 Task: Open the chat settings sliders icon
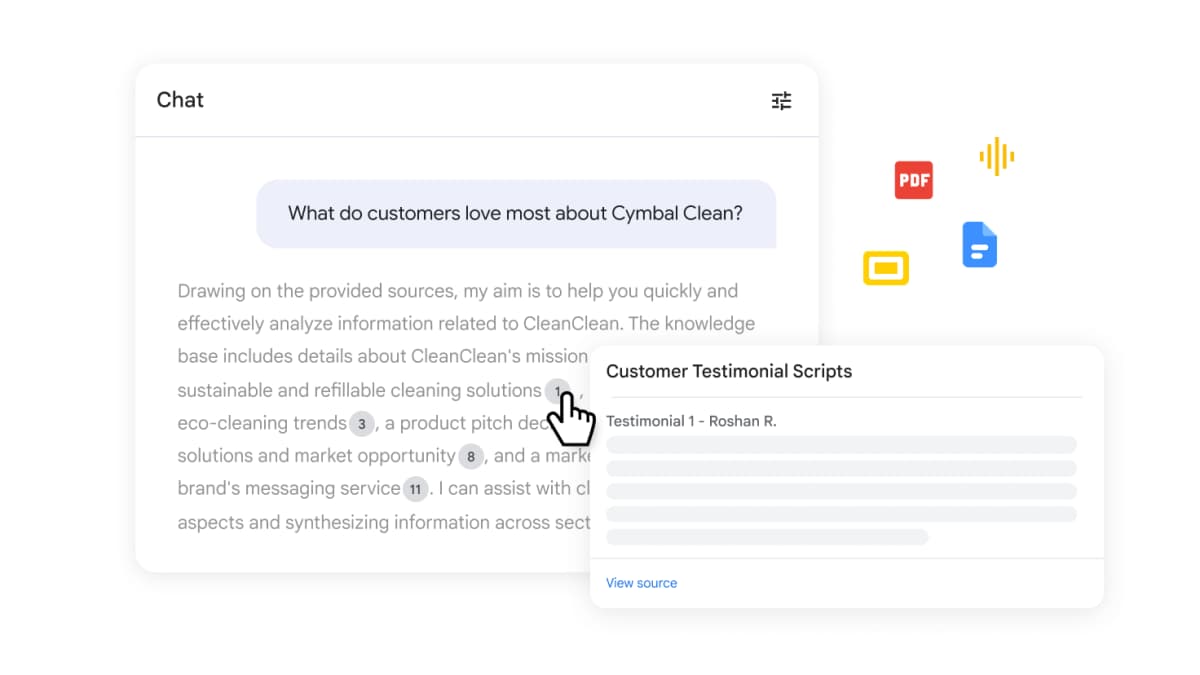pyautogui.click(x=781, y=100)
